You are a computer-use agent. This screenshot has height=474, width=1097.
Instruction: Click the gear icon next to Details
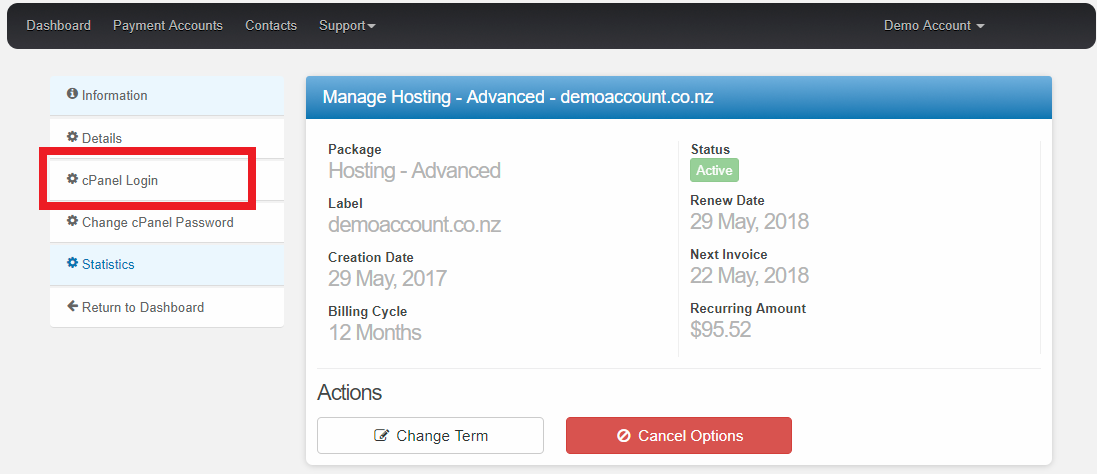tap(72, 137)
